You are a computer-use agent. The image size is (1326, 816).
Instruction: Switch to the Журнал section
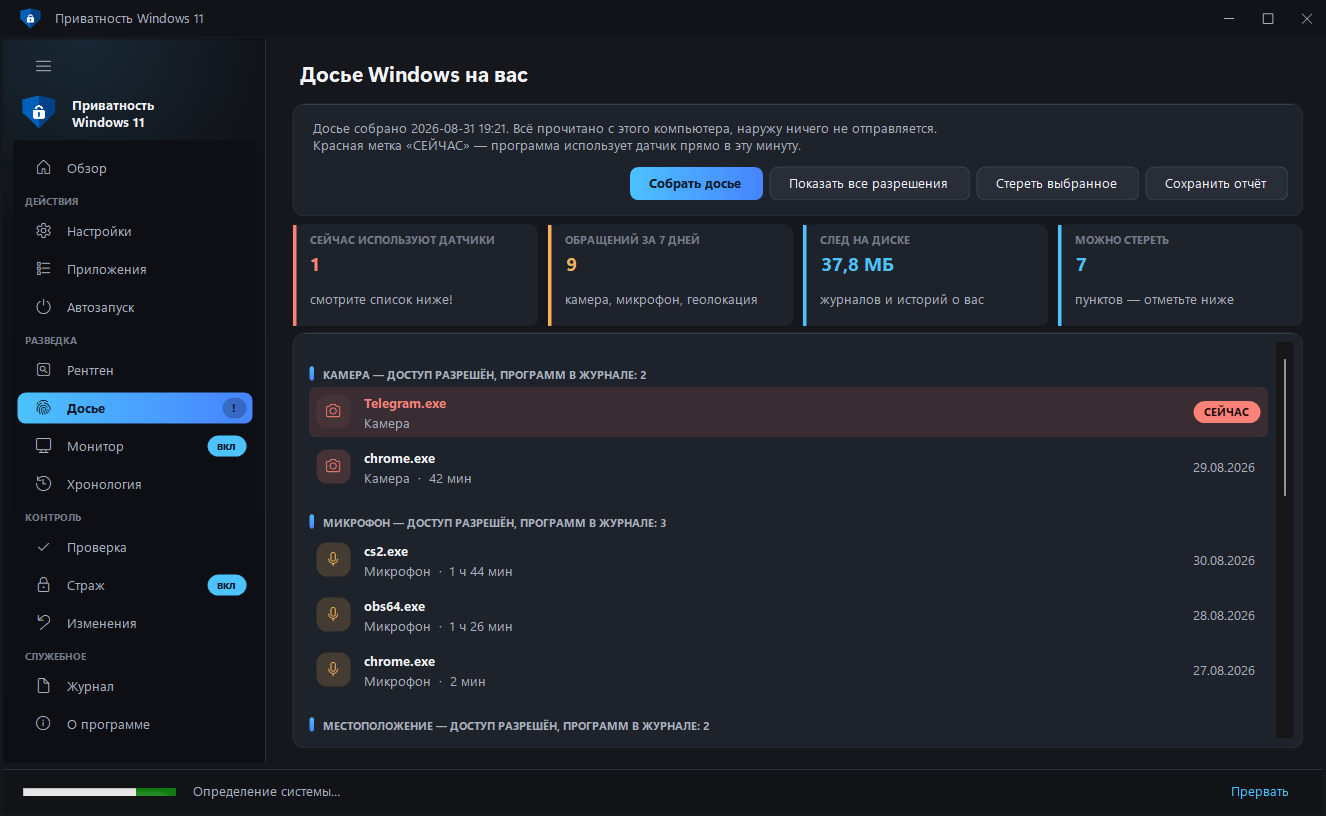coord(135,686)
